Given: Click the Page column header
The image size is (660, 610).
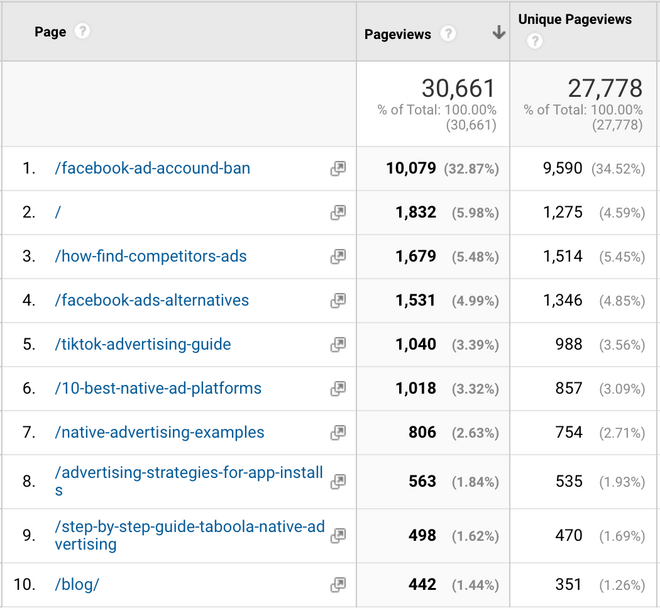Looking at the screenshot, I should tap(50, 32).
